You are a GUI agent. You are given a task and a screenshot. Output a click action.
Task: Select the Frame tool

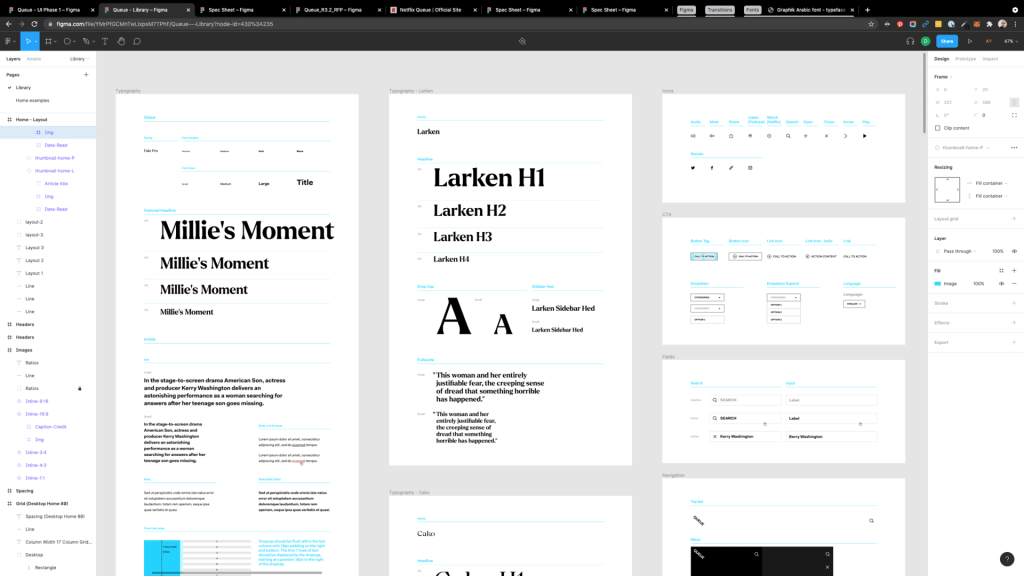click(48, 41)
